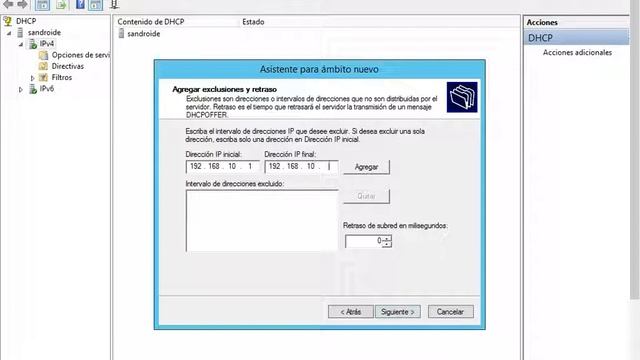This screenshot has width=640, height=360.
Task: Click the Quitar button
Action: point(366,196)
